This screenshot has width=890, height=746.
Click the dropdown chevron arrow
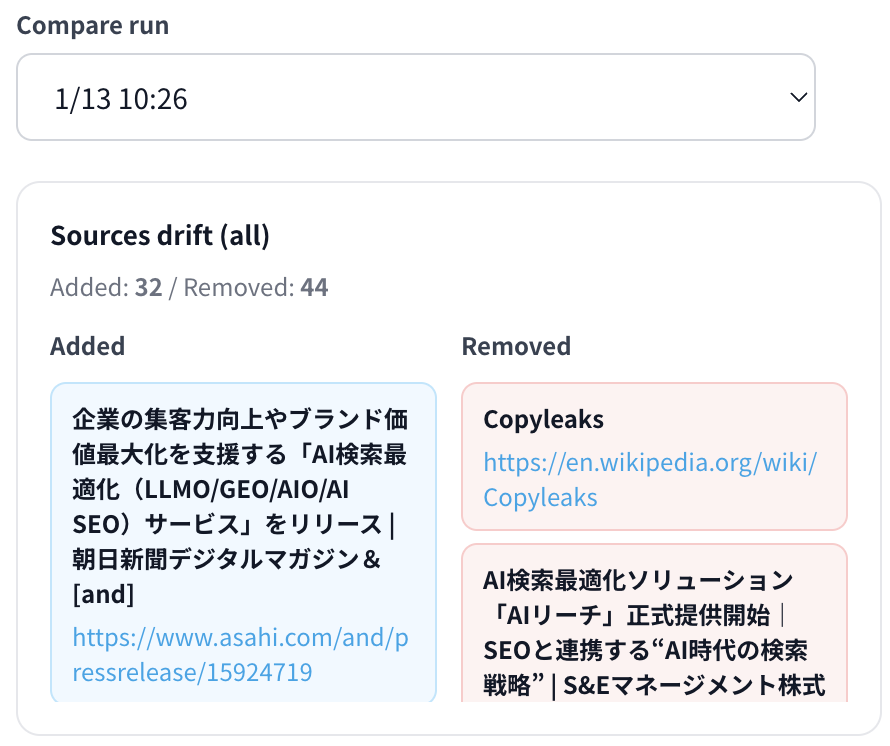[798, 97]
